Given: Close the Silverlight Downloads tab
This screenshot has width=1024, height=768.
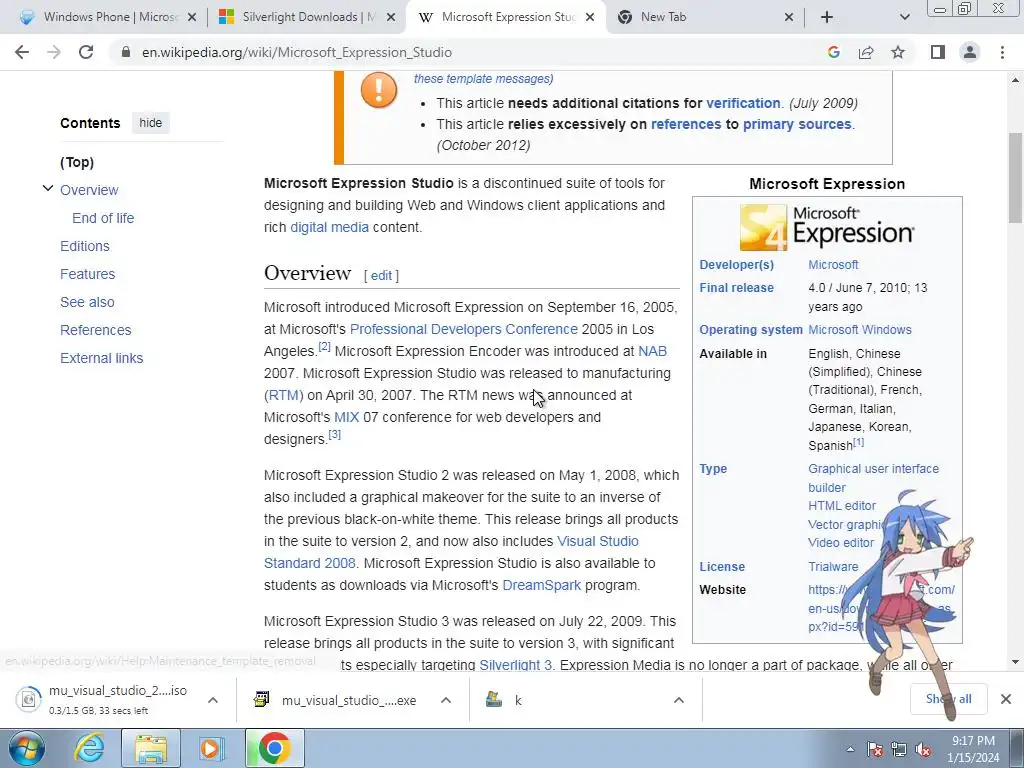Looking at the screenshot, I should (391, 18).
